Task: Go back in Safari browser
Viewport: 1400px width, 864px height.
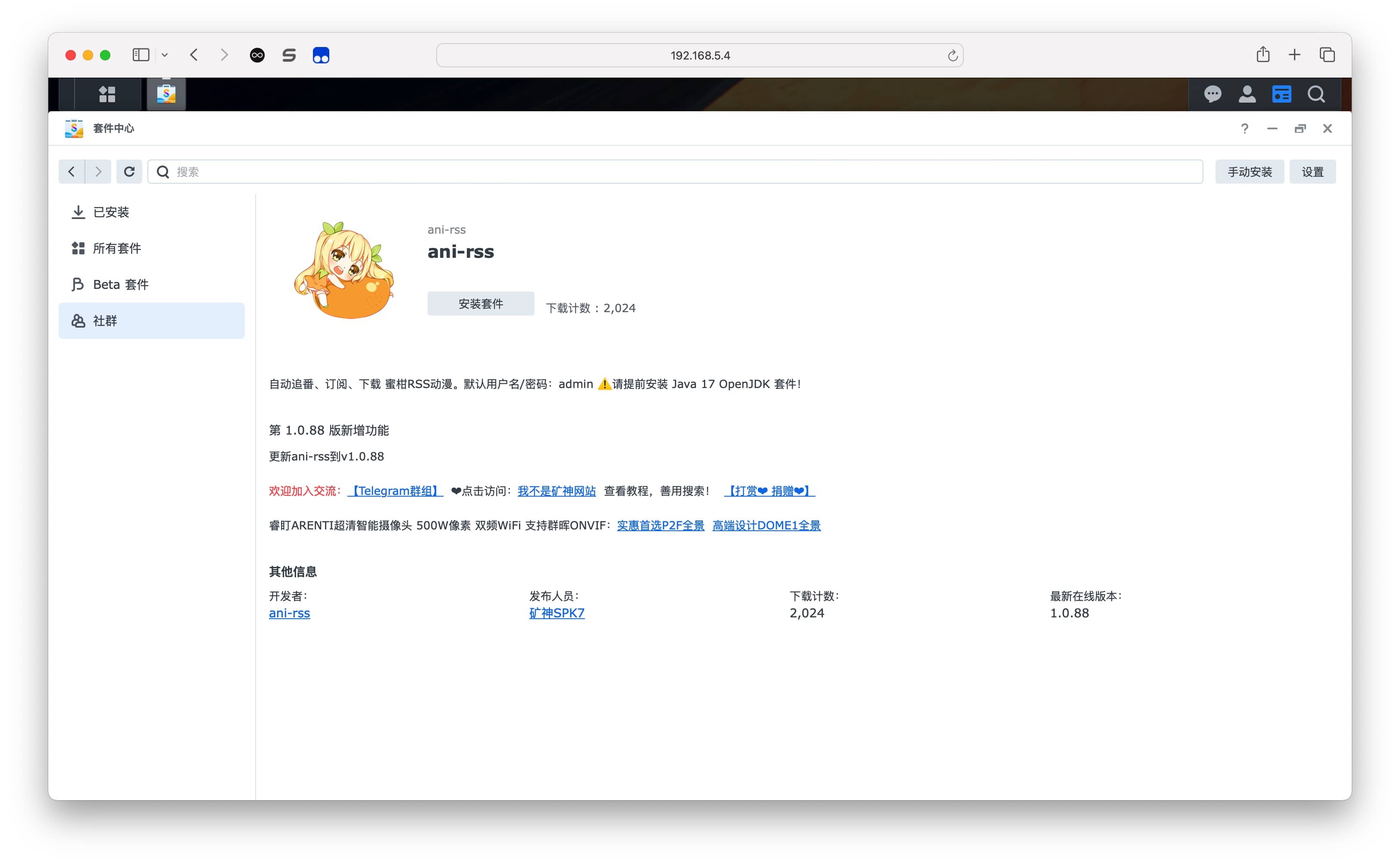Action: (x=194, y=55)
